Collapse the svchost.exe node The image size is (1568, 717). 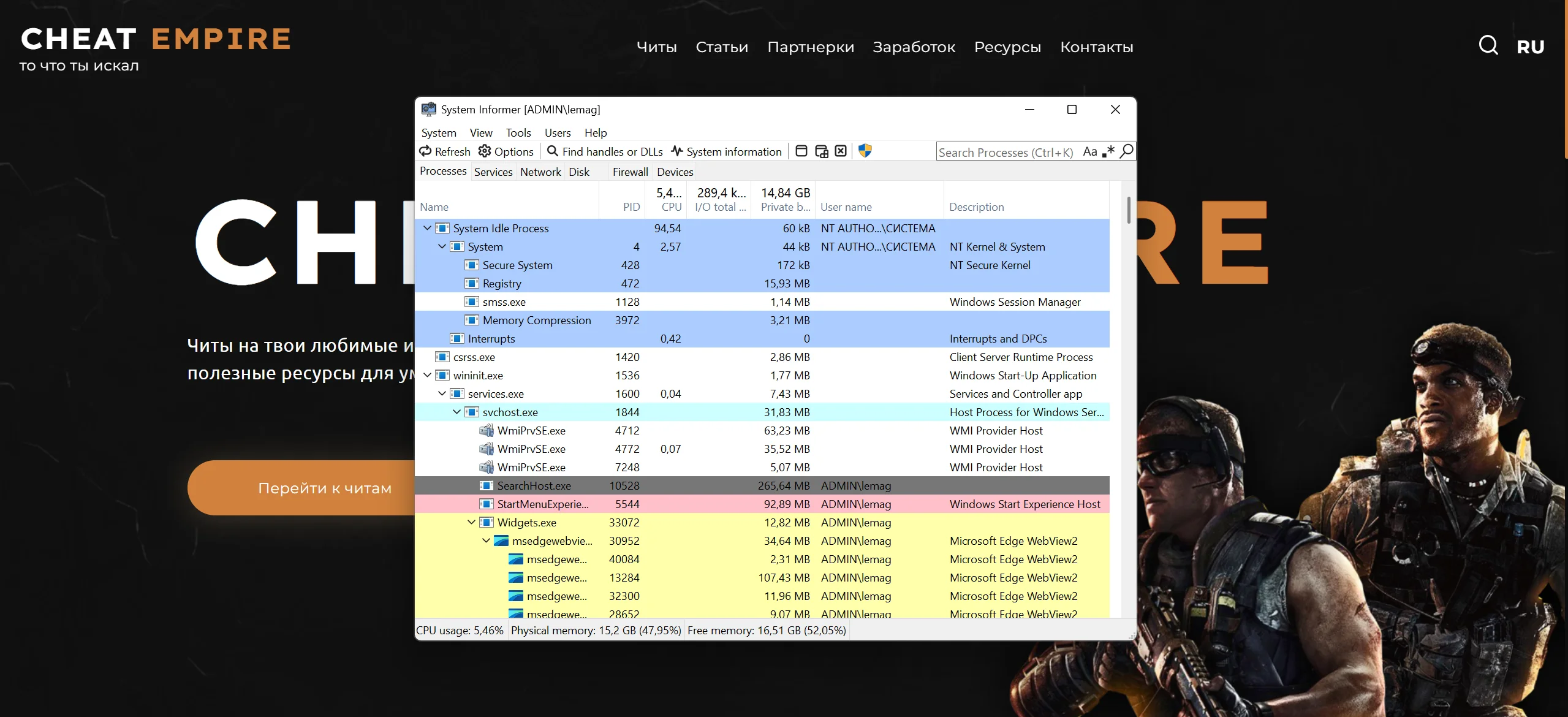(x=456, y=412)
